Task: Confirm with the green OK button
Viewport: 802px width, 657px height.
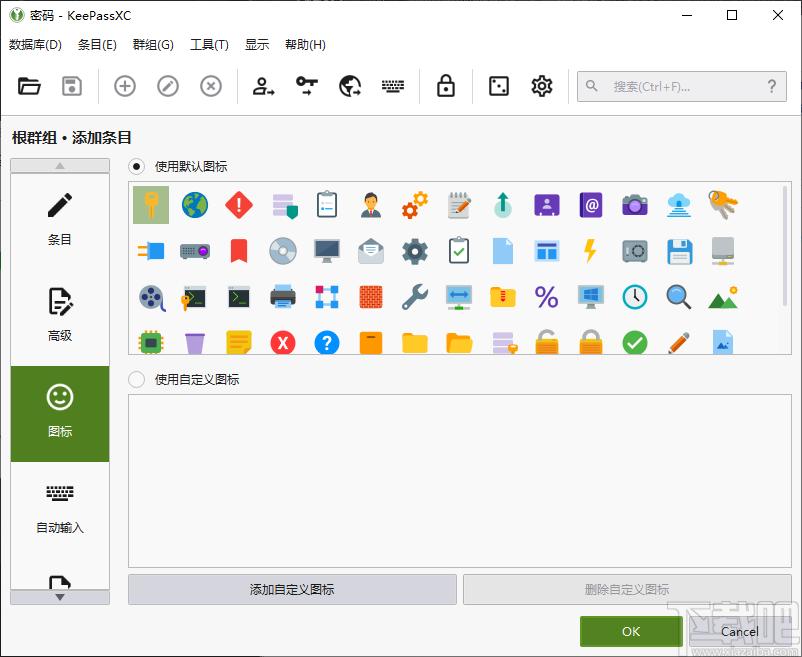Action: tap(631, 631)
